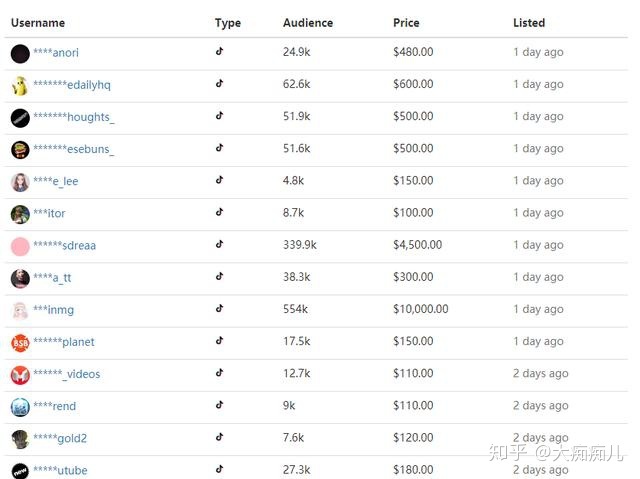Click the TikTok icon beside *******edailyhq
The width and height of the screenshot is (640, 479).
click(220, 84)
